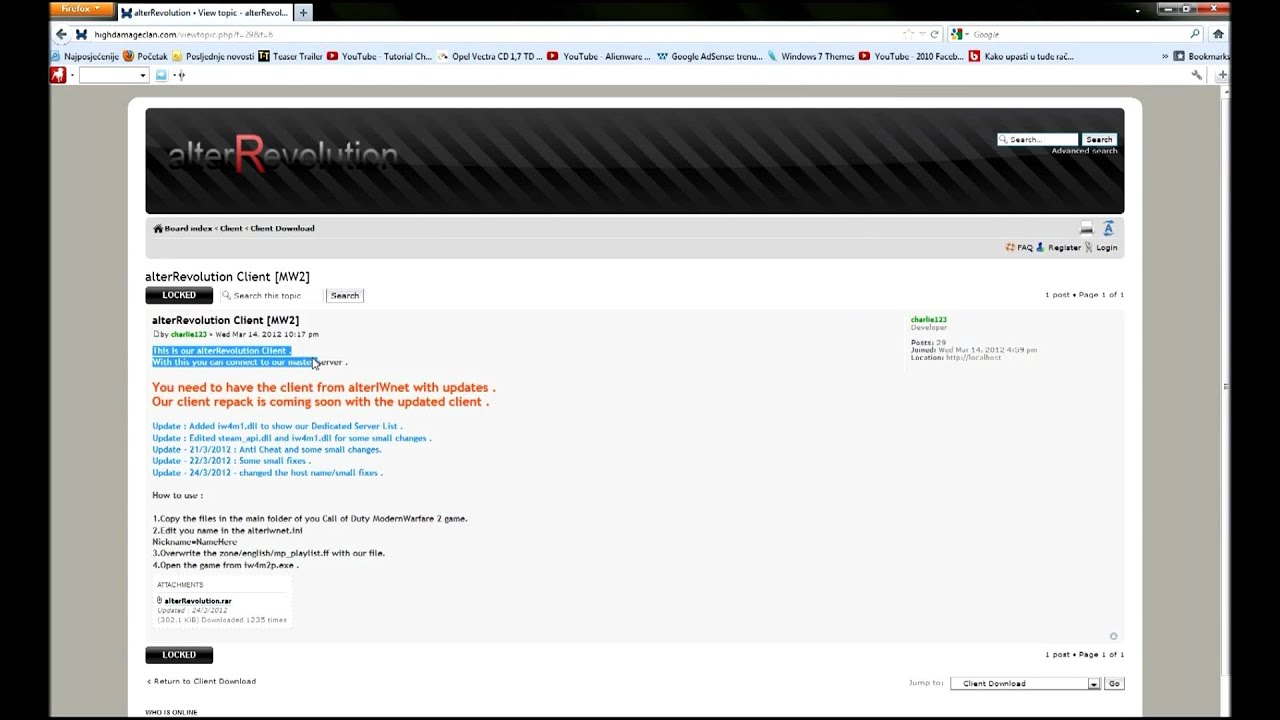Open the Advanced search link
This screenshot has height=720, width=1280.
tap(1084, 151)
